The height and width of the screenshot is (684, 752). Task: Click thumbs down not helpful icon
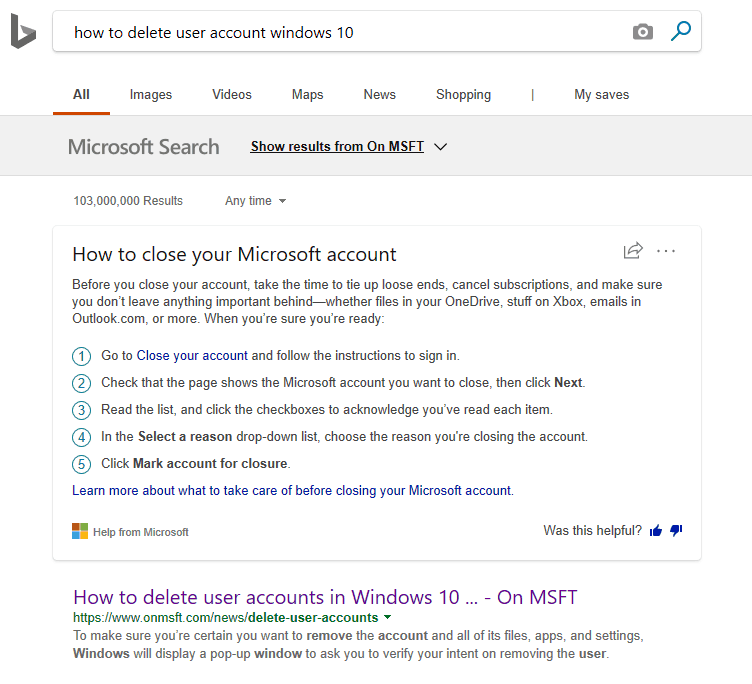tap(676, 531)
